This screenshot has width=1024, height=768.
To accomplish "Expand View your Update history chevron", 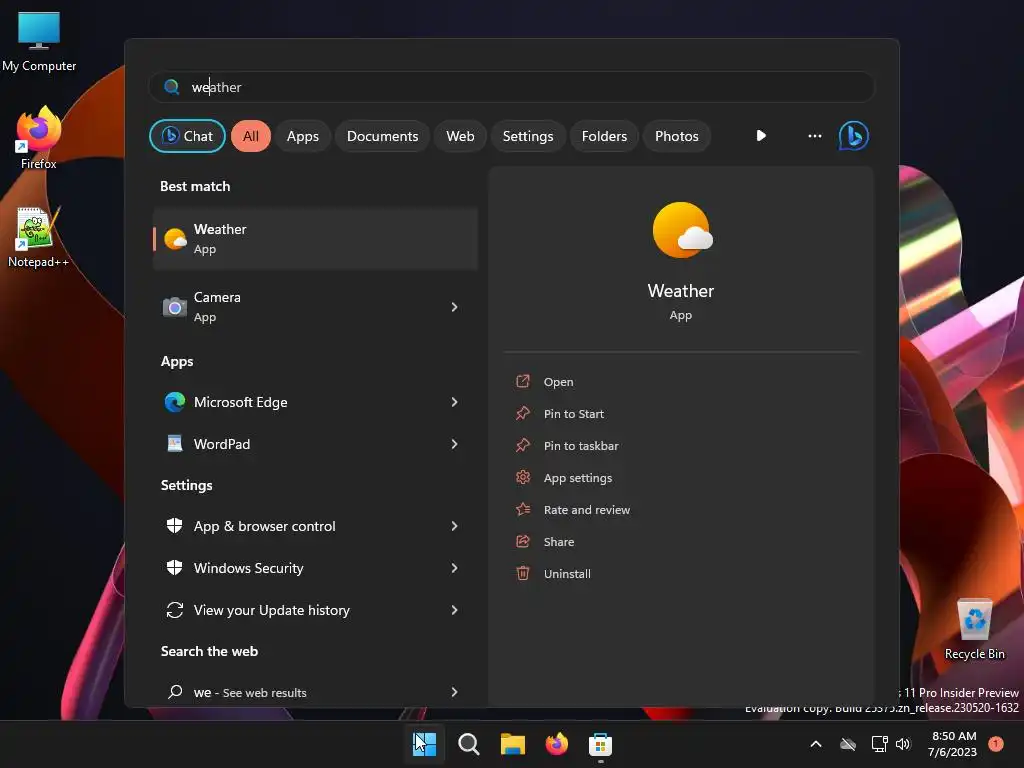I will click(455, 610).
